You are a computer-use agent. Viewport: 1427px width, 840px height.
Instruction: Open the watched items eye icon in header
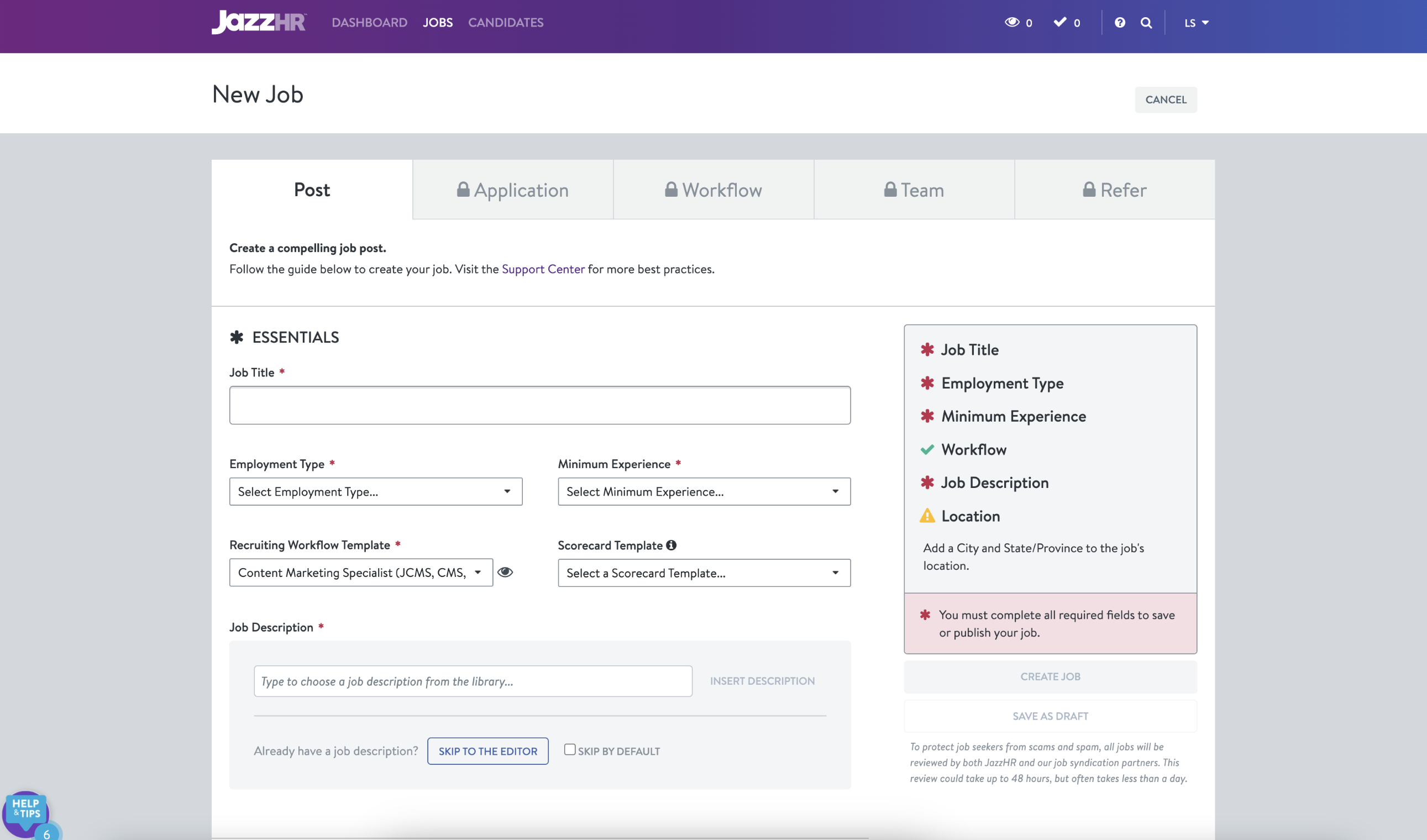coord(1012,22)
